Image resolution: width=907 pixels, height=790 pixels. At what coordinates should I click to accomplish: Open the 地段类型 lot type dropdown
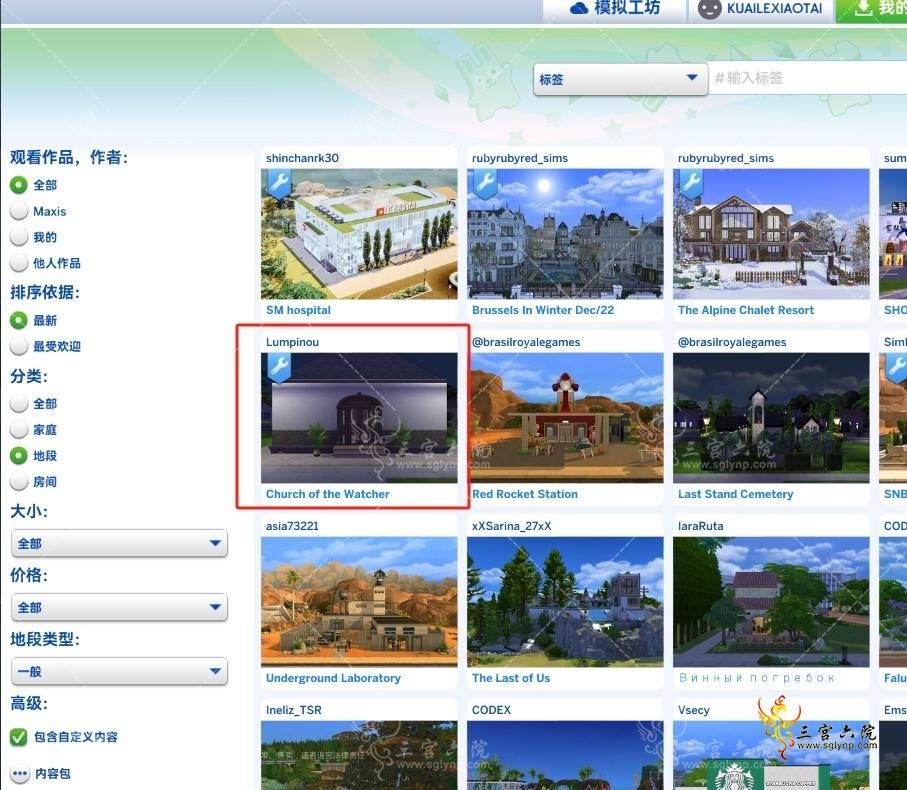coord(119,671)
